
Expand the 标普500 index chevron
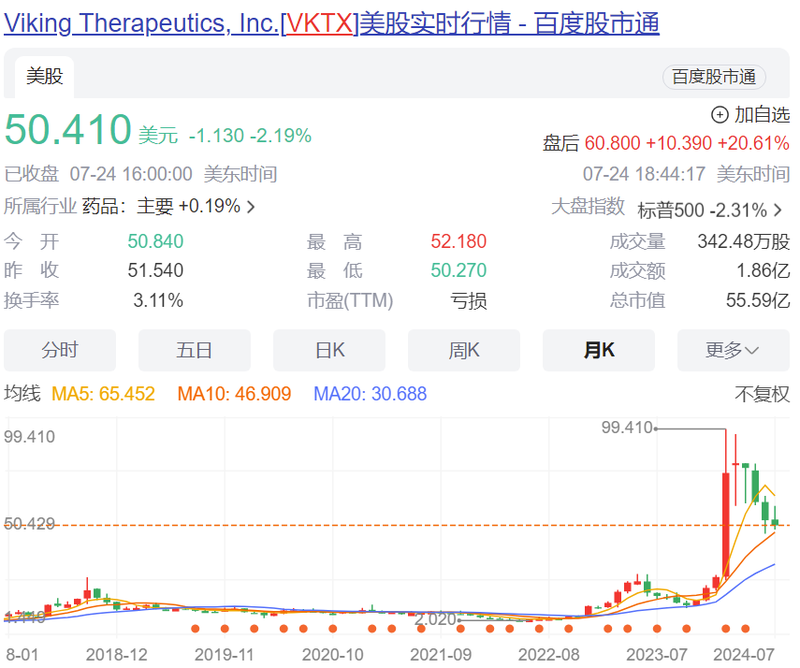pyautogui.click(x=778, y=210)
